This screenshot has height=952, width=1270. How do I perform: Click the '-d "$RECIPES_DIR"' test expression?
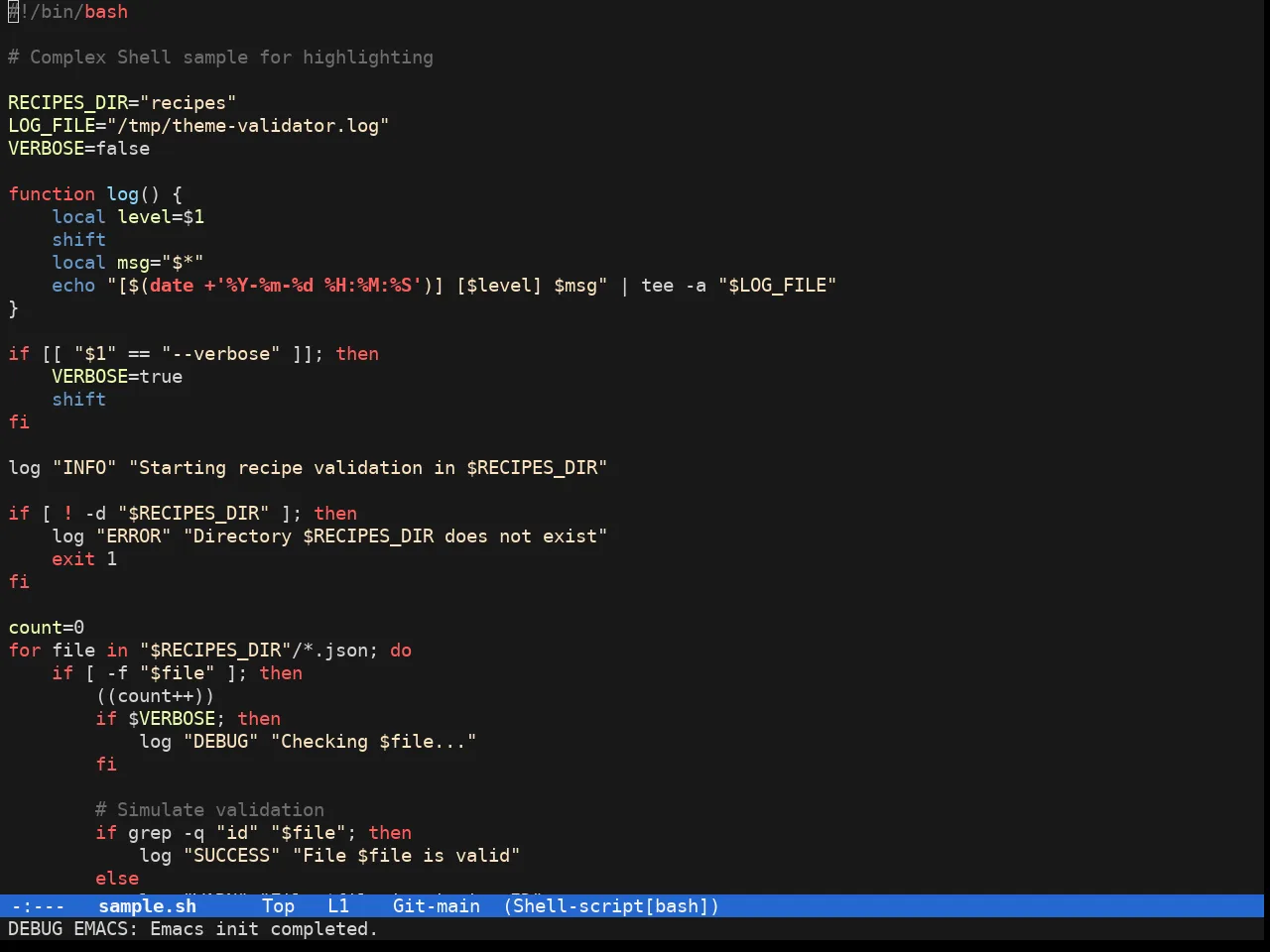178,514
